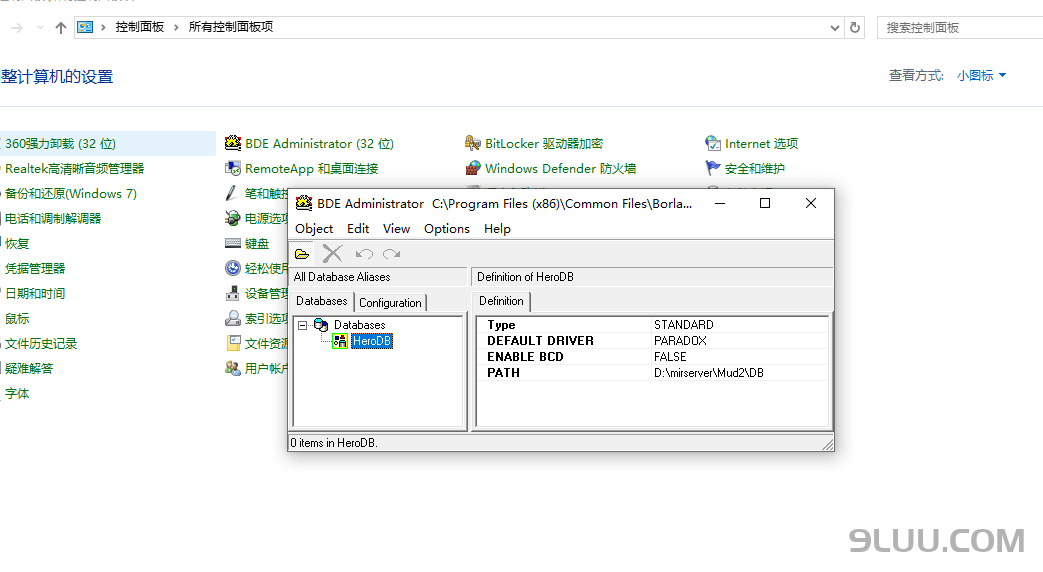
Task: Switch to the Configuration tab
Action: tap(390, 303)
